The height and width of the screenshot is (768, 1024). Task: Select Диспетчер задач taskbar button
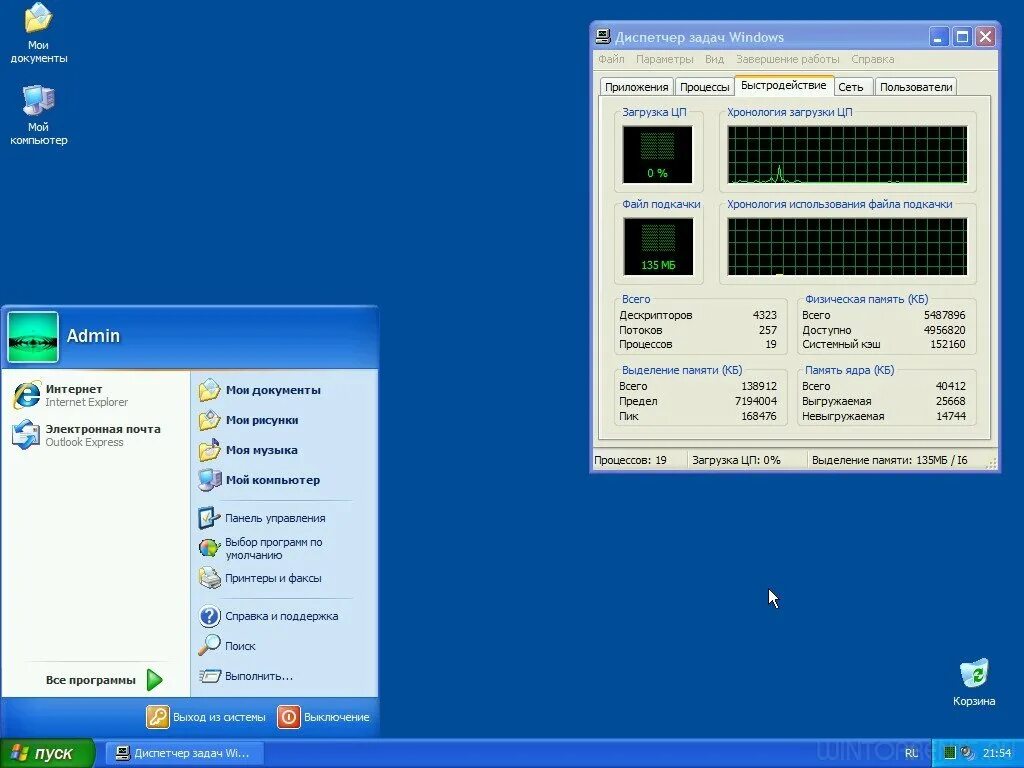click(184, 753)
